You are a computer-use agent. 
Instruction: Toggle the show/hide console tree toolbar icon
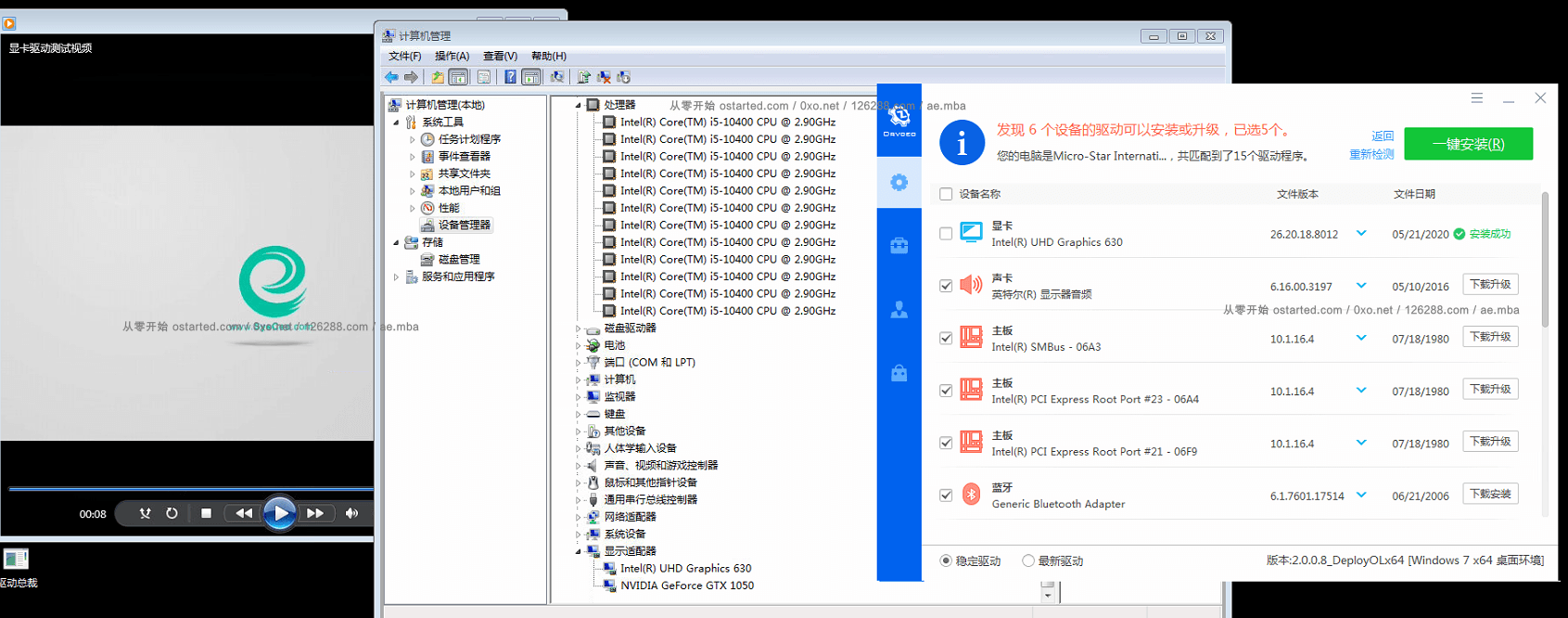(x=458, y=77)
